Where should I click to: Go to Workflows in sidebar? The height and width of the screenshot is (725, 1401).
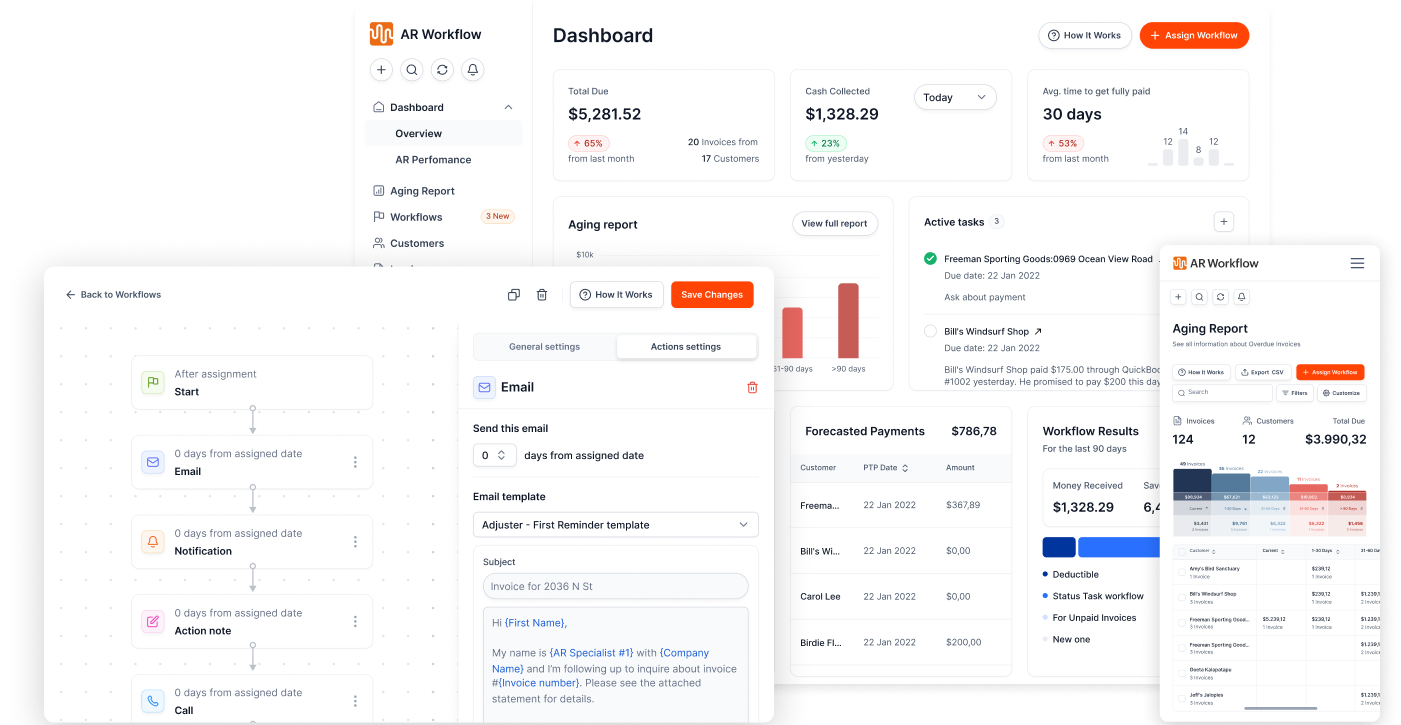coord(416,217)
